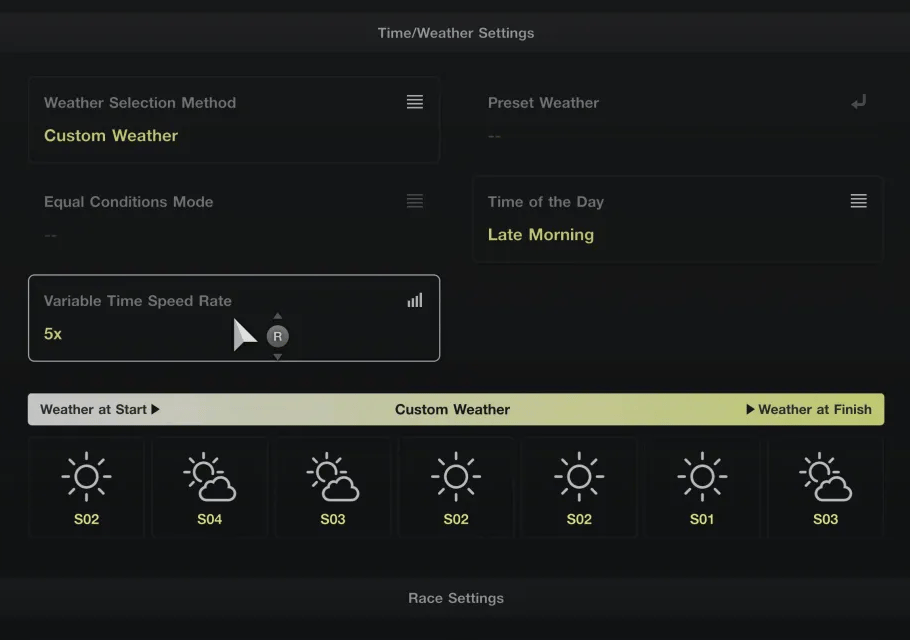Click the 5x time speed value
Image resolution: width=910 pixels, height=640 pixels.
click(53, 334)
